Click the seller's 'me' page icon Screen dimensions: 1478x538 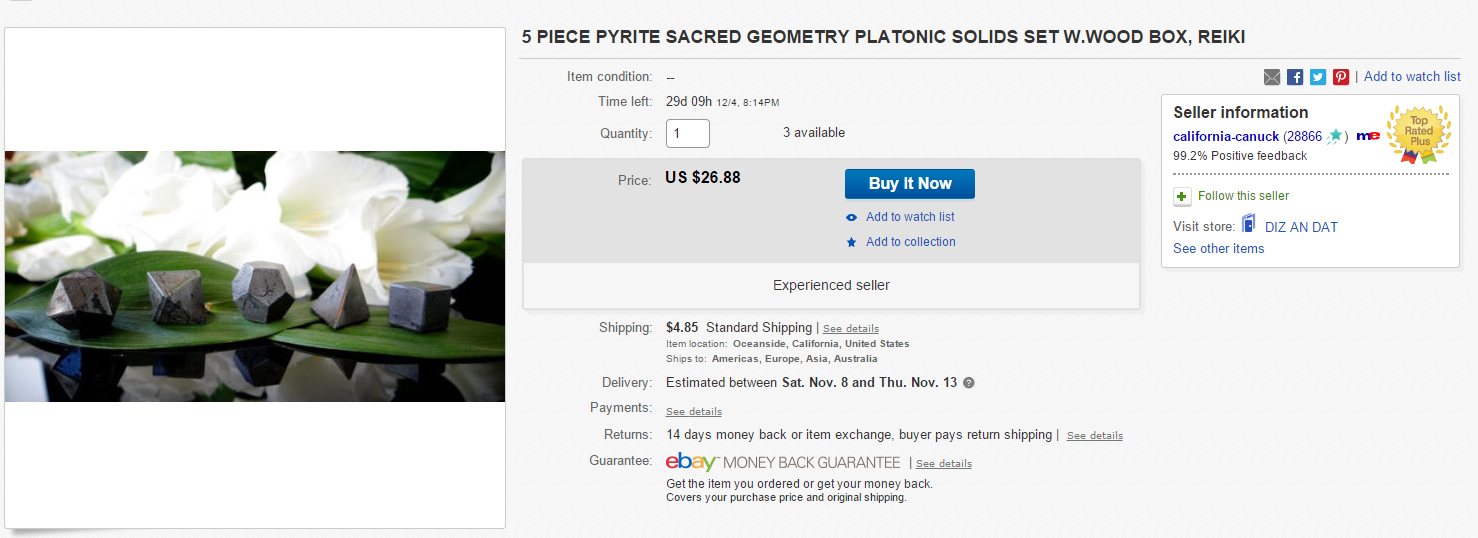(x=1368, y=136)
